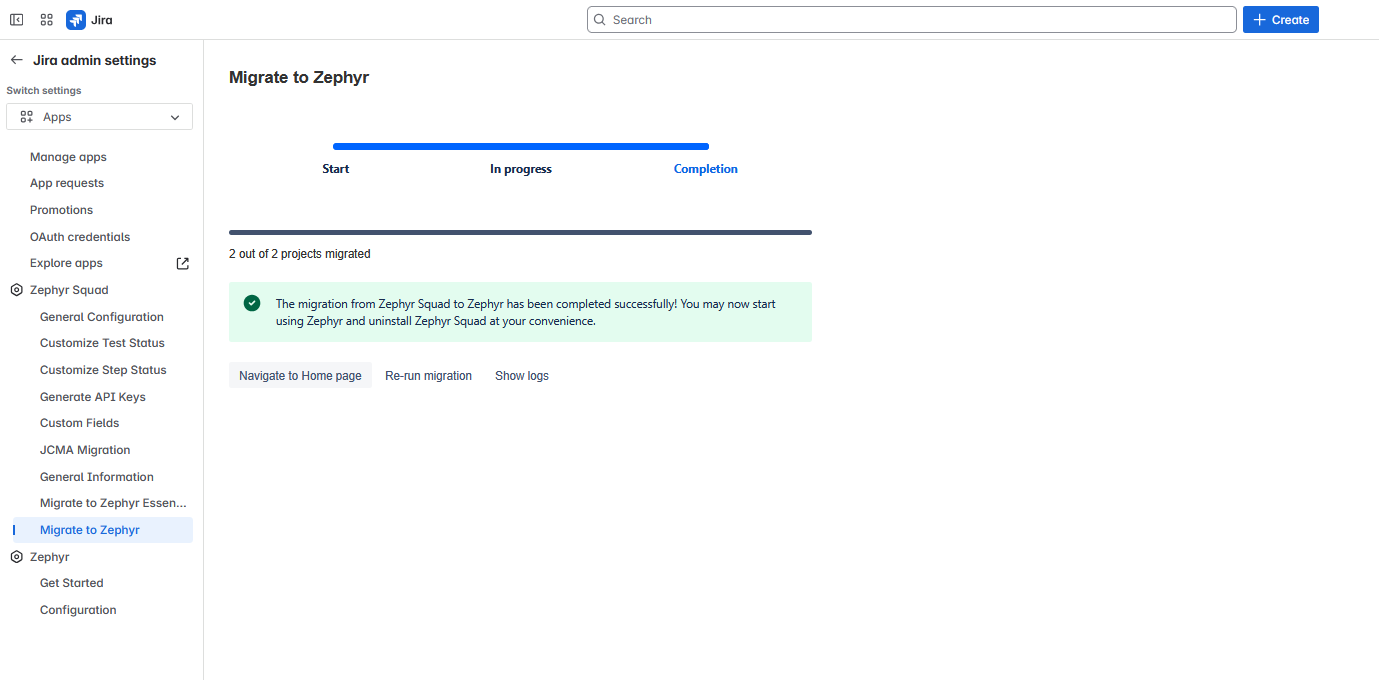Select Manage apps in the sidebar

click(68, 156)
